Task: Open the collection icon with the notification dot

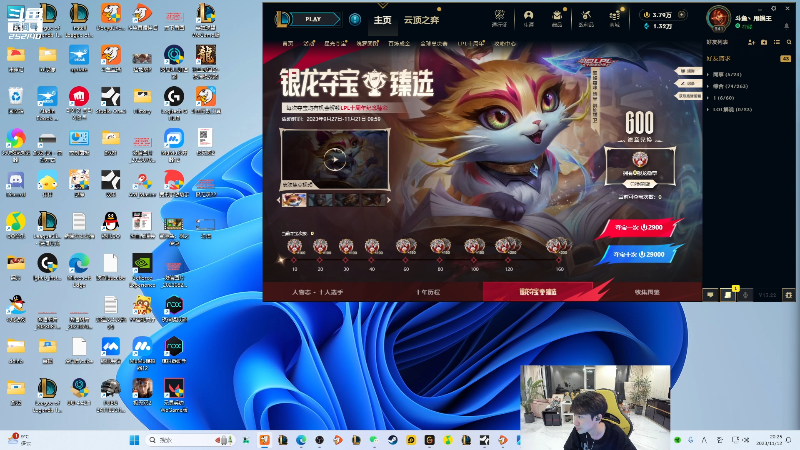Action: [x=557, y=18]
